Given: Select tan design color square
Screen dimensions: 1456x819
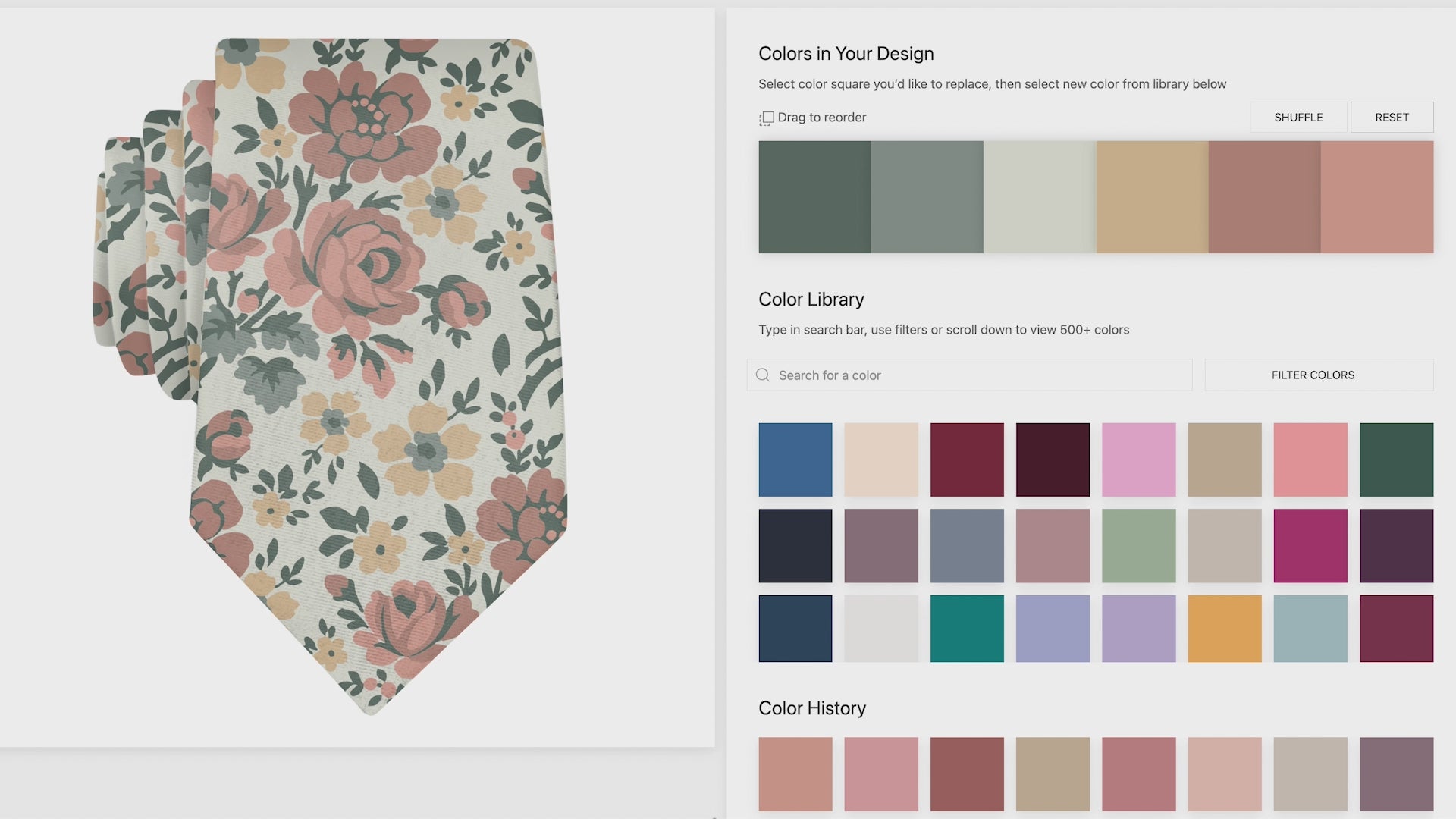Looking at the screenshot, I should tap(1152, 197).
